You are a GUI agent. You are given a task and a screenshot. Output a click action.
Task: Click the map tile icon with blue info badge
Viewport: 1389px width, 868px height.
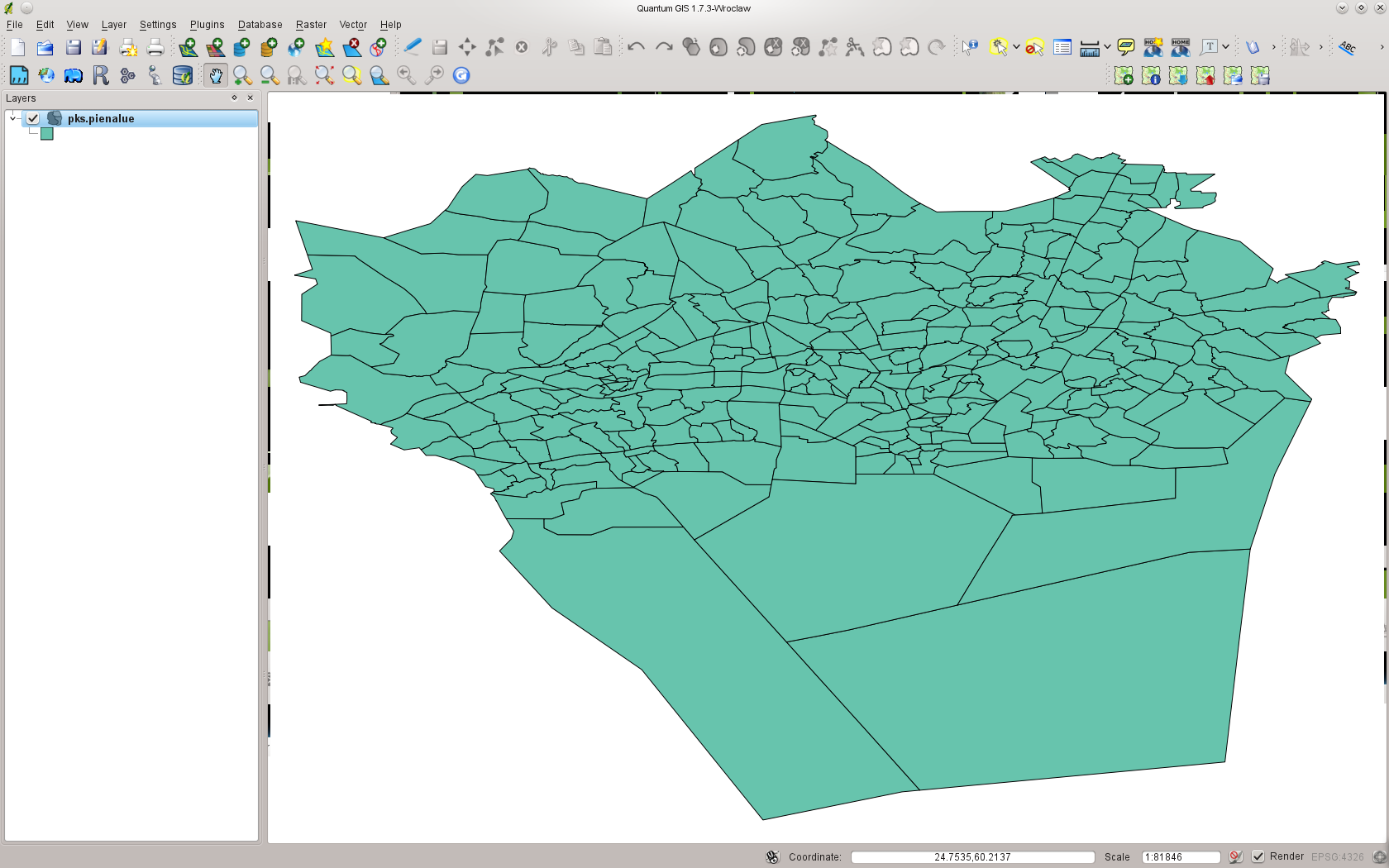tap(1151, 76)
